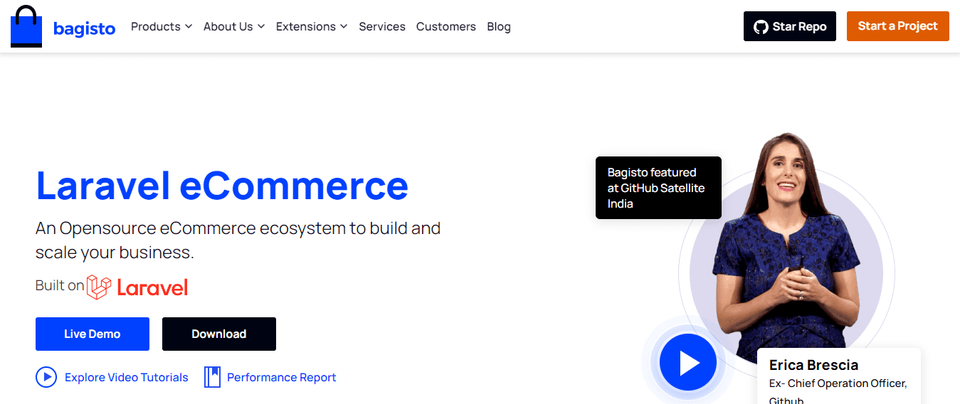Click the Laravel eCommerce heading
The width and height of the screenshot is (960, 404).
[x=222, y=185]
